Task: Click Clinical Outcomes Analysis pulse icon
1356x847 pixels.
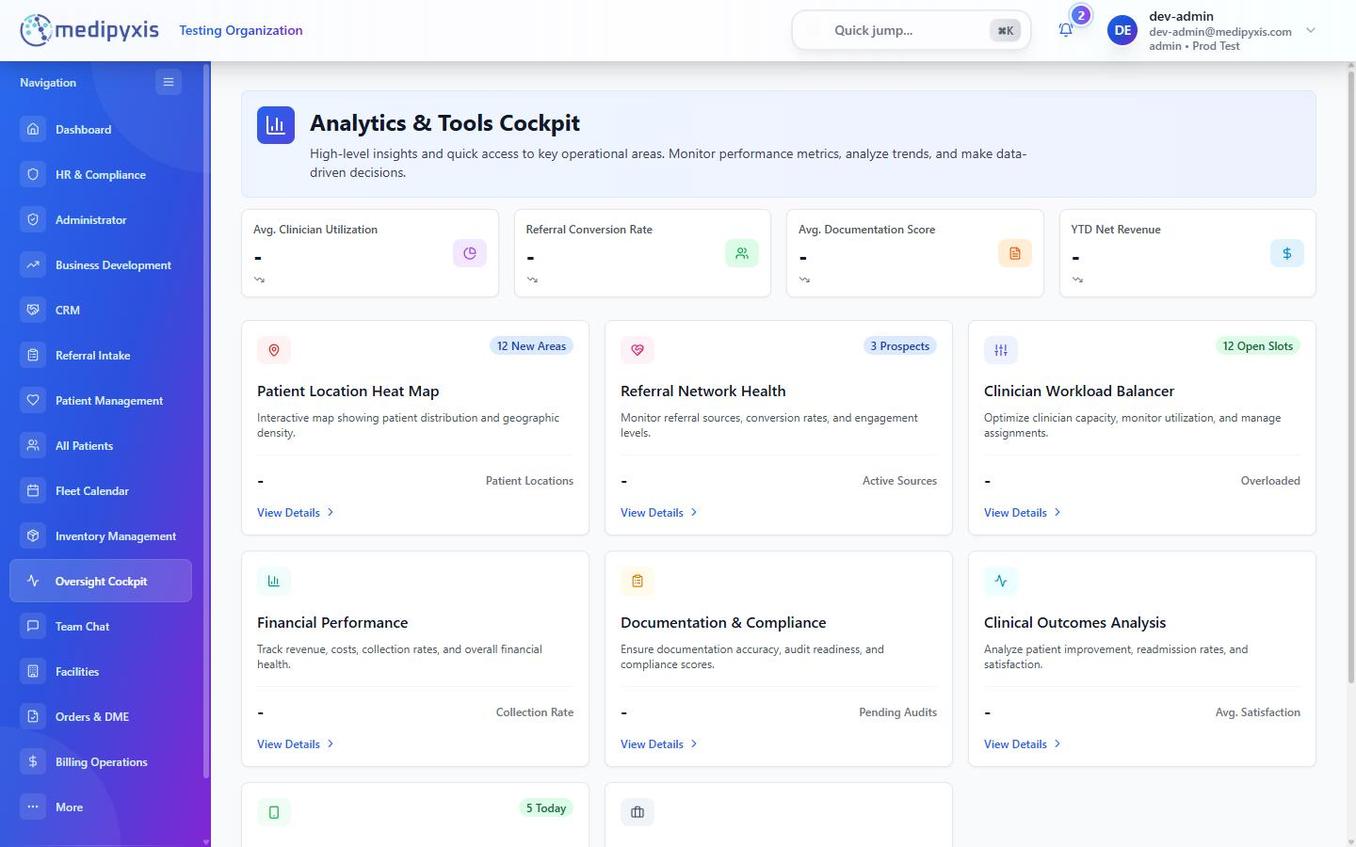Action: point(1001,581)
